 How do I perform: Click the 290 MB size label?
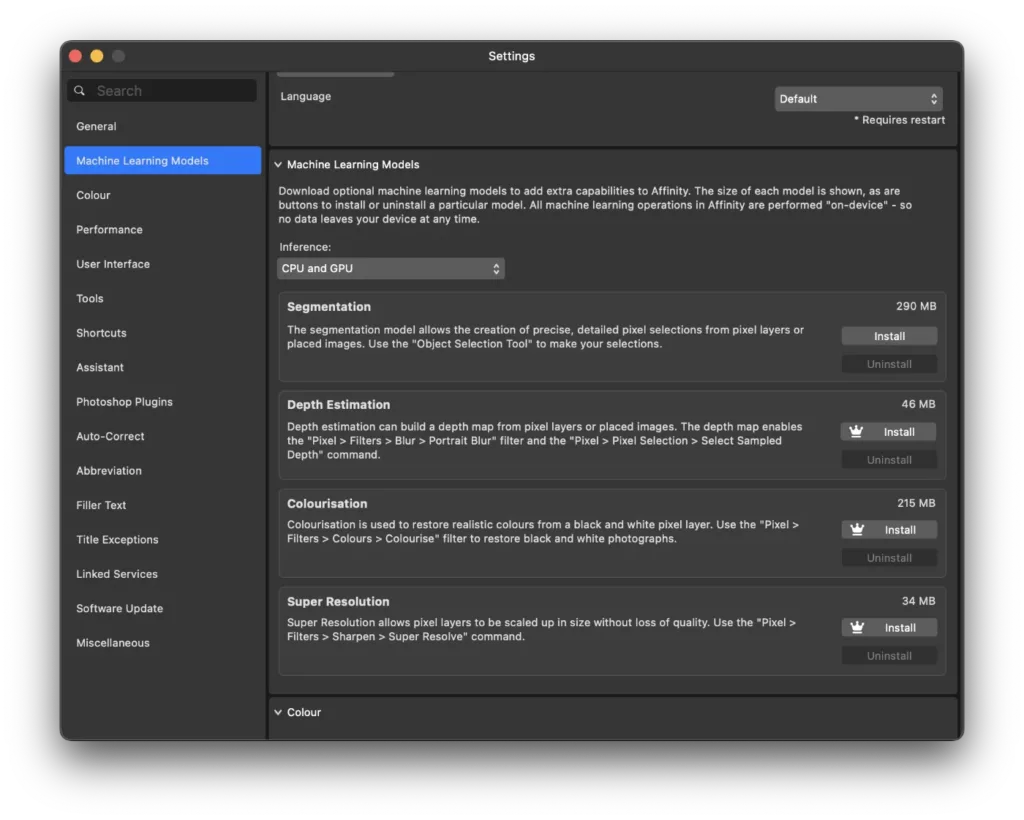[916, 306]
